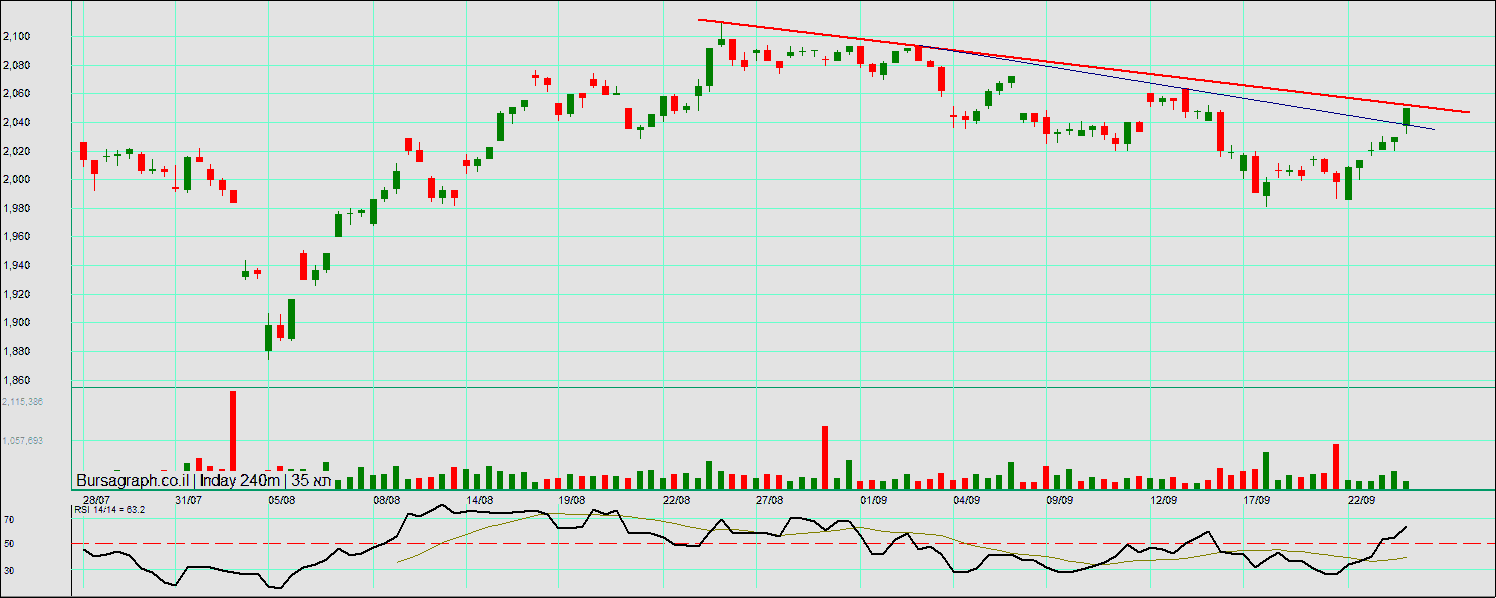The image size is (1496, 598).
Task: Select the 1,920 price axis label
Action: click(16, 295)
